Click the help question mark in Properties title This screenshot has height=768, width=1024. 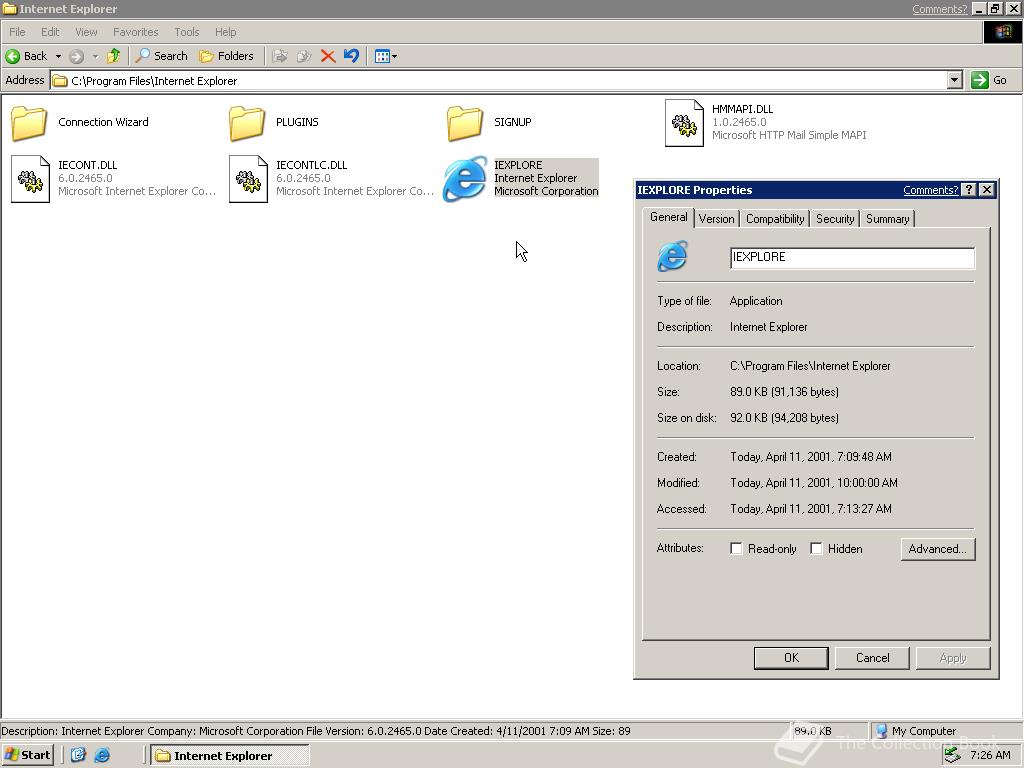pos(969,190)
